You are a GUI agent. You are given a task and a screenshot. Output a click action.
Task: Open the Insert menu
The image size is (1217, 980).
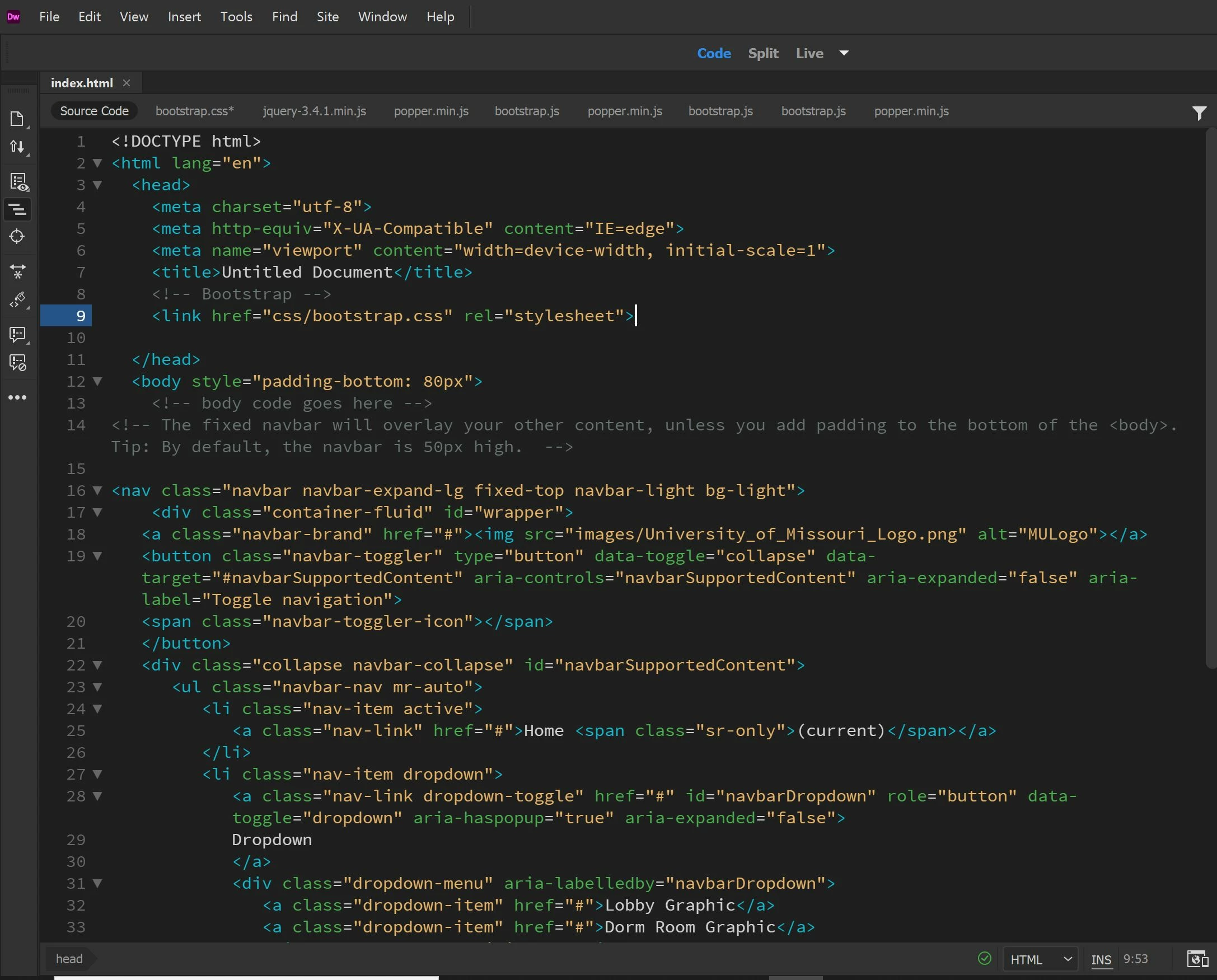click(x=184, y=17)
